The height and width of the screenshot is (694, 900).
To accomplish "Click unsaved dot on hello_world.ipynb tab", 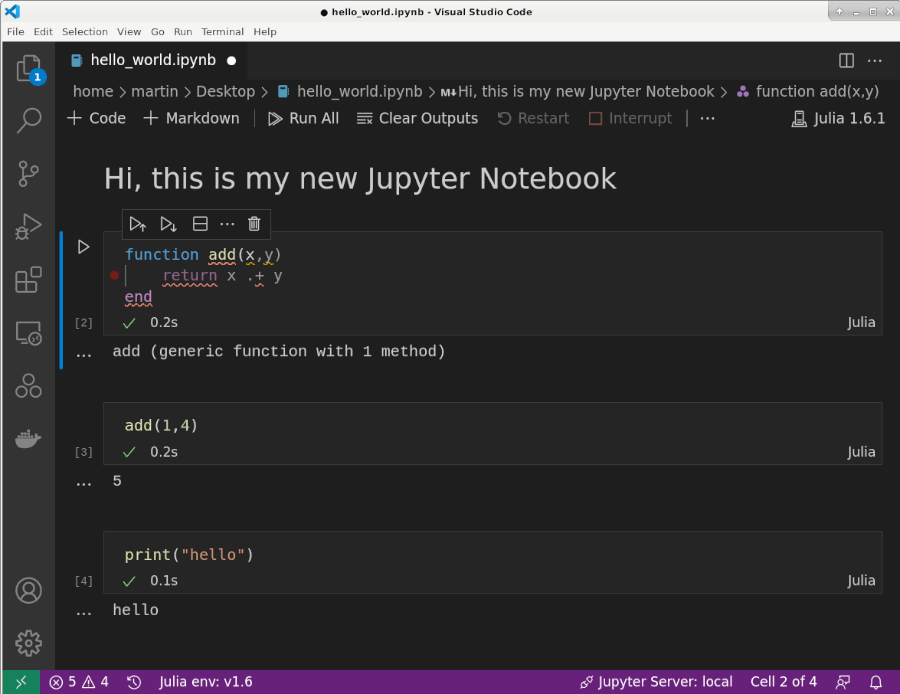I will pyautogui.click(x=231, y=60).
